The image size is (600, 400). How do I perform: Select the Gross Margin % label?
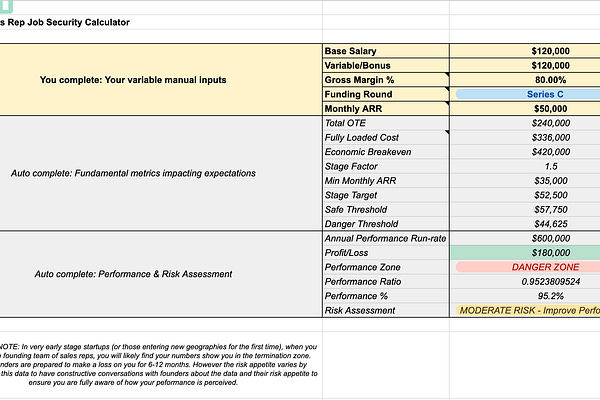point(386,80)
